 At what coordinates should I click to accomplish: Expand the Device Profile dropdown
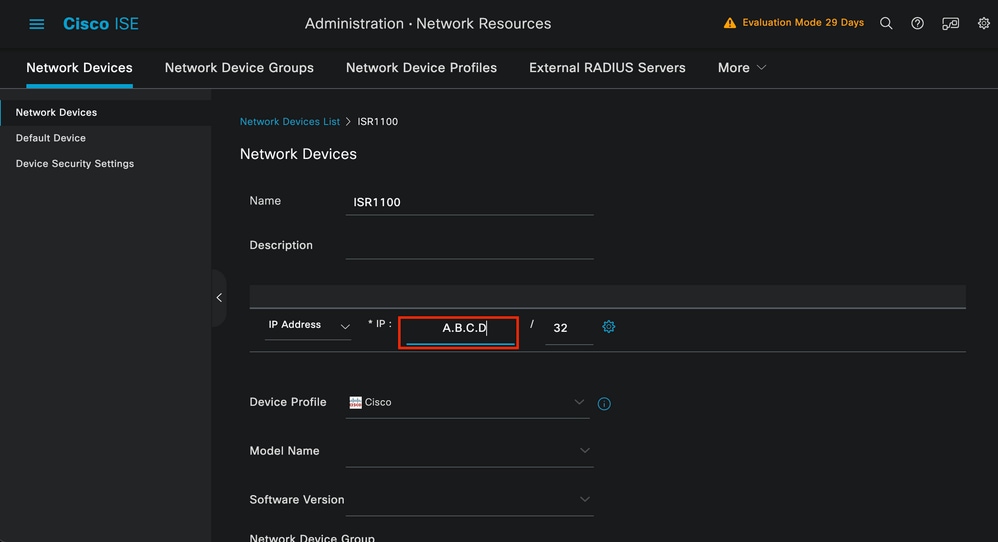pos(579,402)
